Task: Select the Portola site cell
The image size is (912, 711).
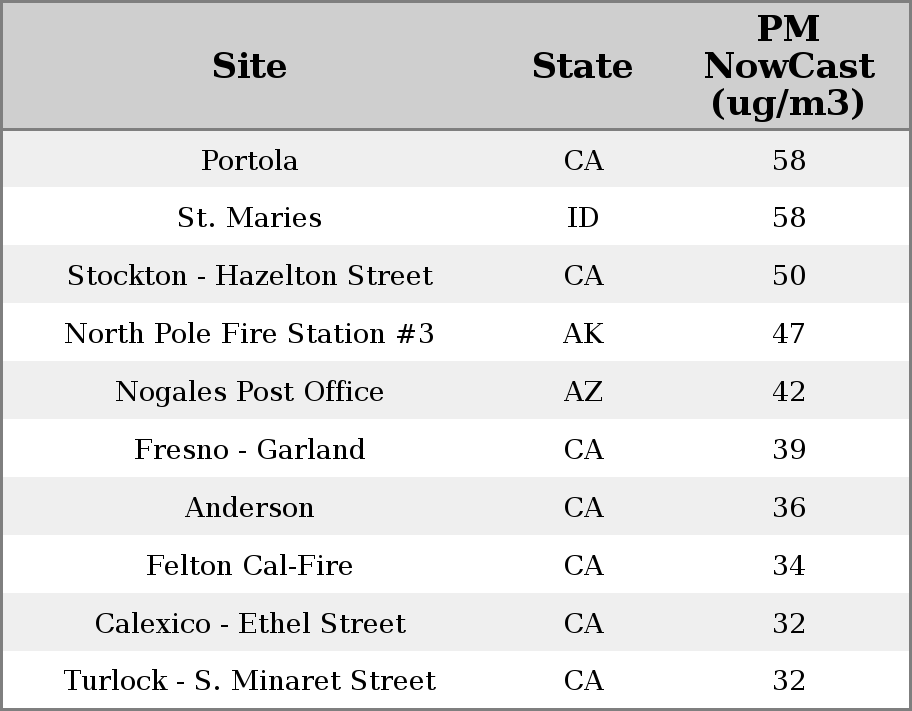Action: point(249,160)
